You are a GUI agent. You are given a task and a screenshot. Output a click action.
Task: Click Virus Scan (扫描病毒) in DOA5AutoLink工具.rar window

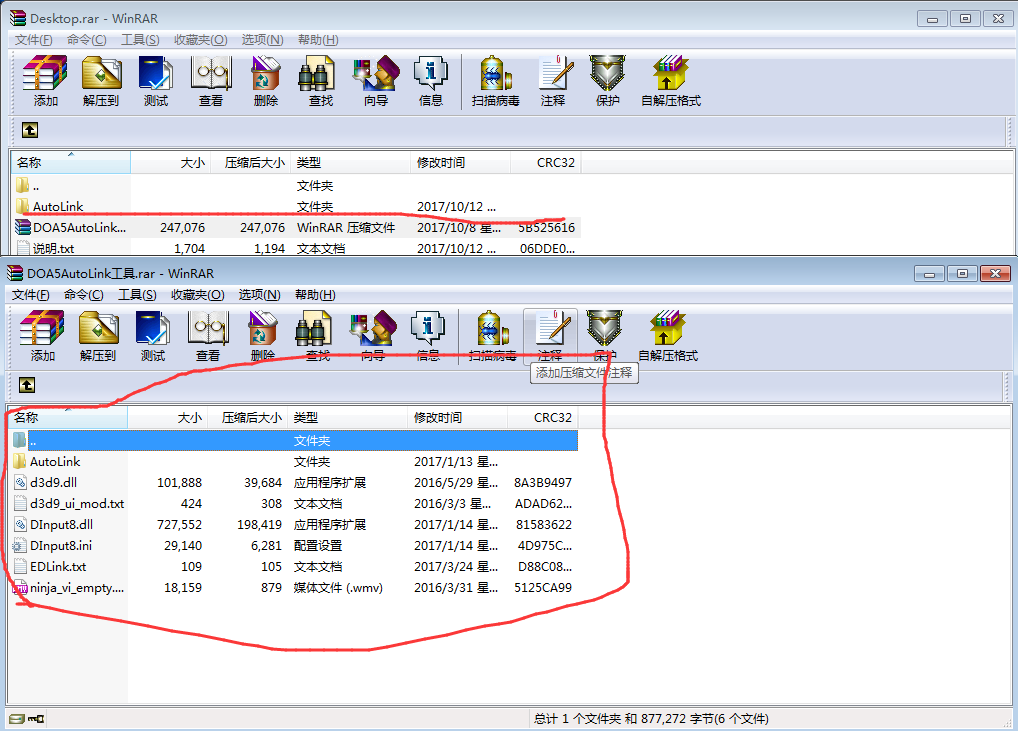pyautogui.click(x=493, y=336)
